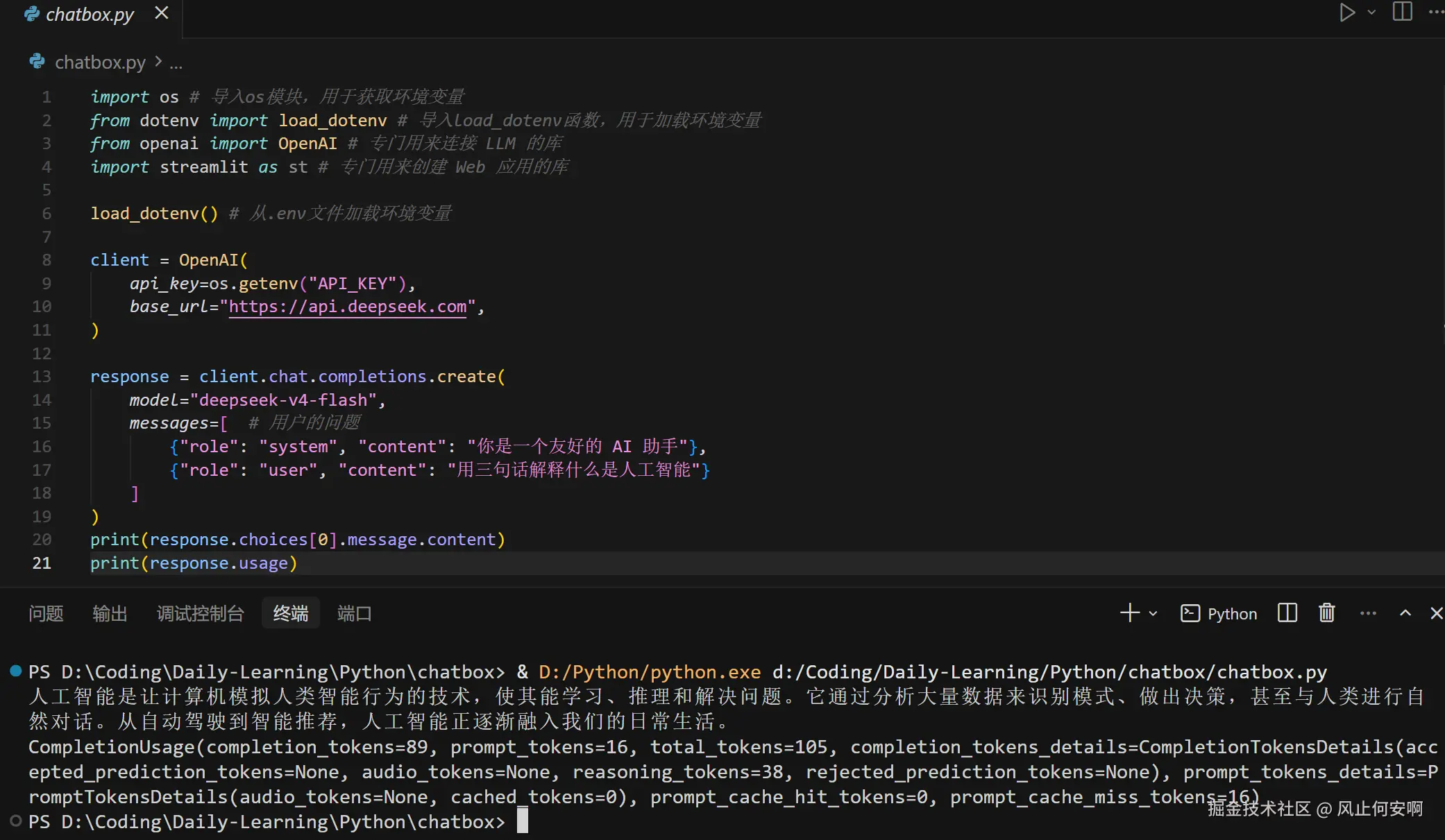The width and height of the screenshot is (1445, 840).
Task: Click line number 13 in gutter
Action: point(42,377)
